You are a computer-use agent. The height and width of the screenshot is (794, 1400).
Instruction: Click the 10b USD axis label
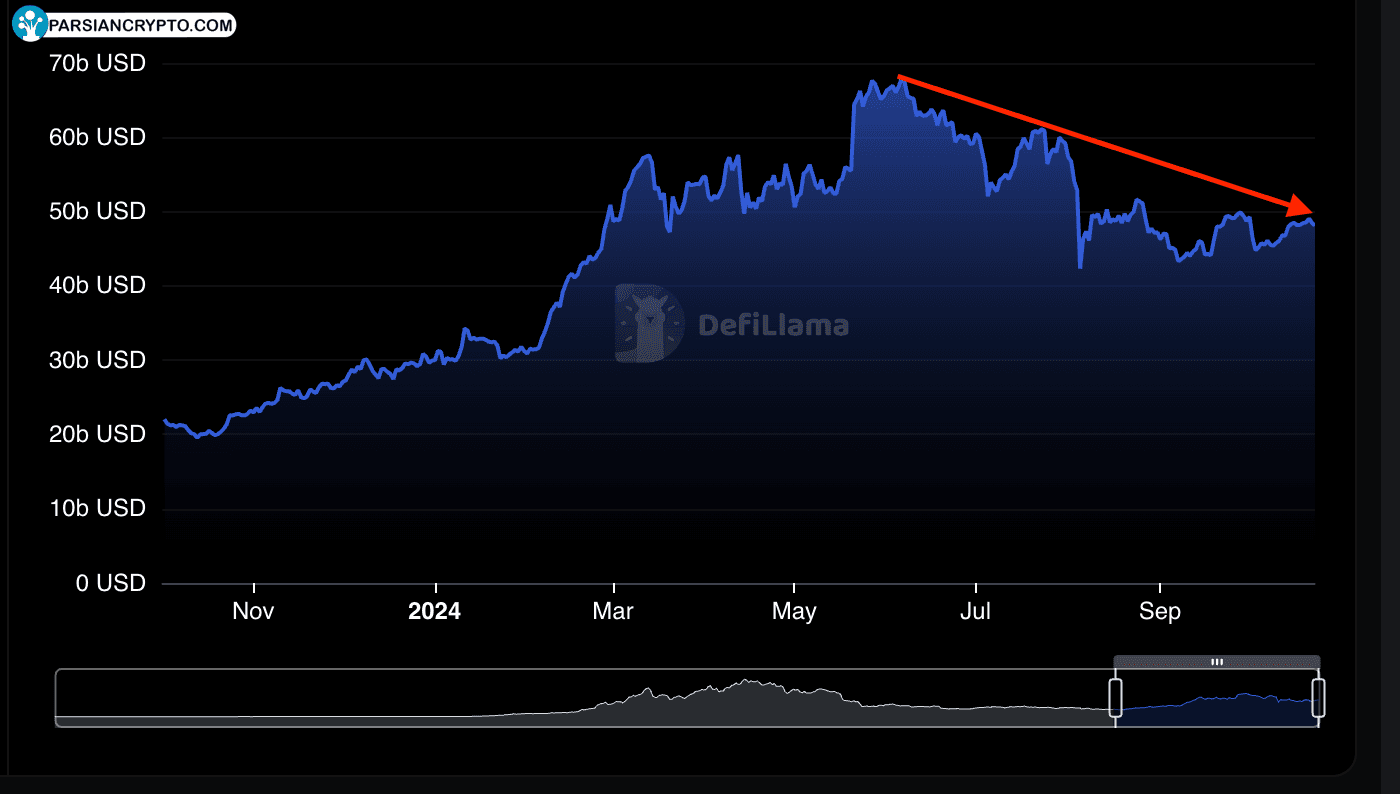coord(97,508)
